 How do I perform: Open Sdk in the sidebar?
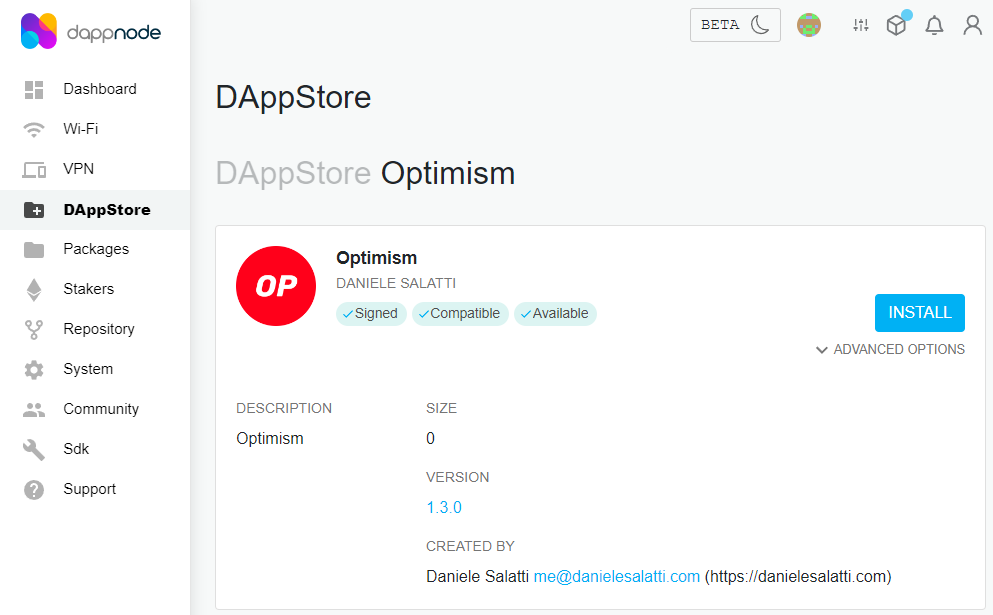(95, 449)
